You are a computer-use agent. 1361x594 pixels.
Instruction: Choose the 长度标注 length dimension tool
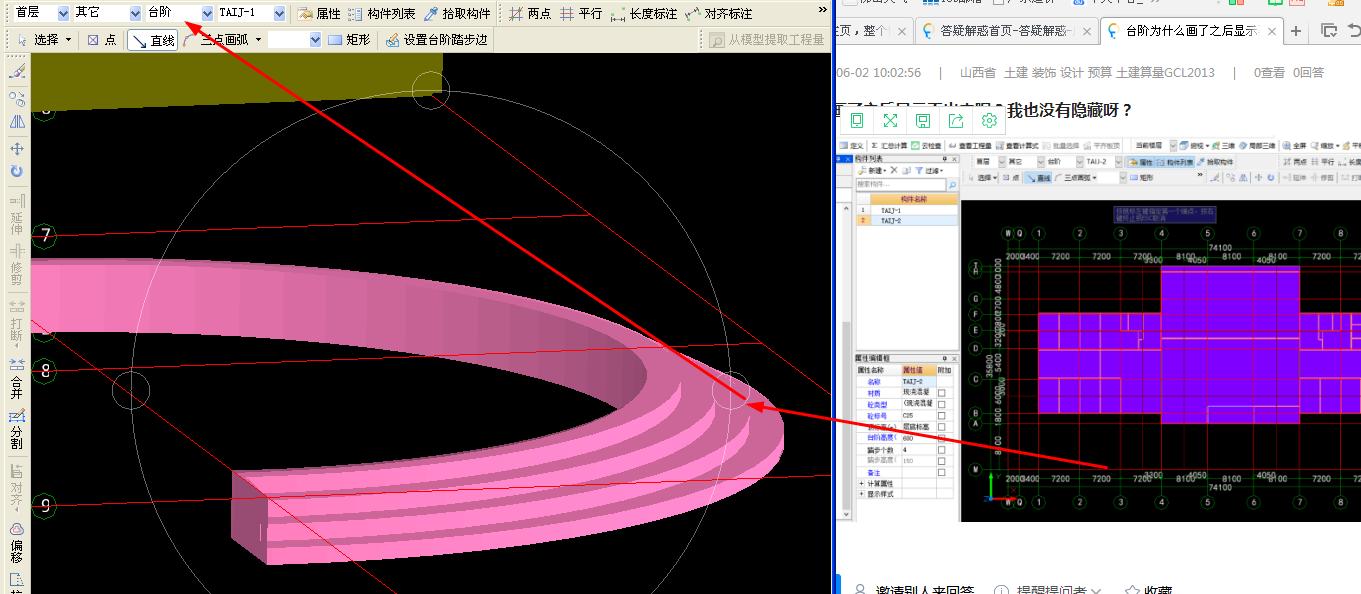click(x=643, y=14)
